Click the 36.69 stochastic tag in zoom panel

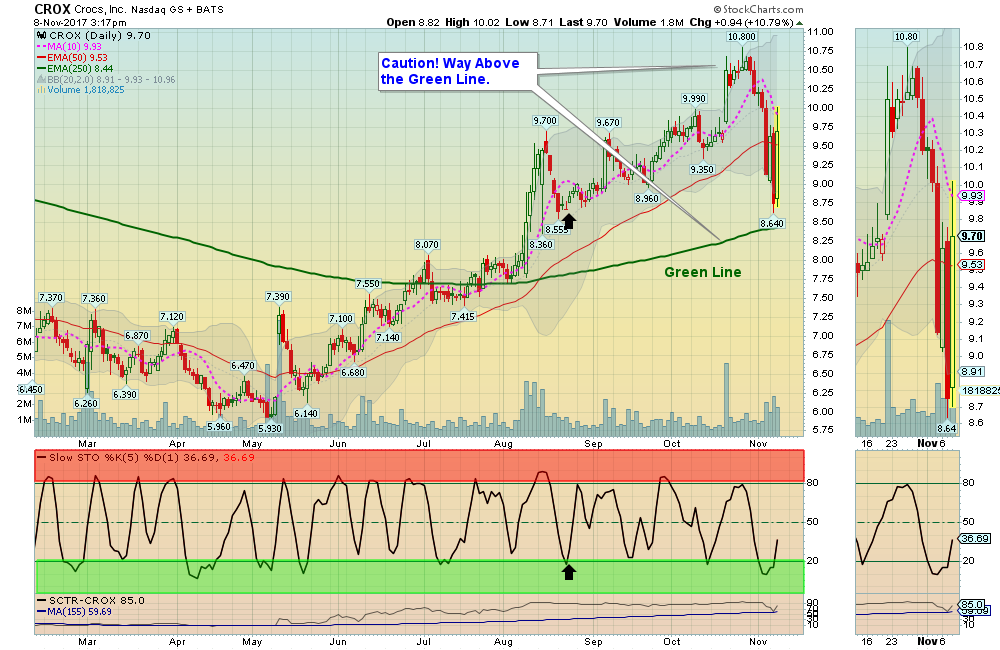(x=974, y=539)
